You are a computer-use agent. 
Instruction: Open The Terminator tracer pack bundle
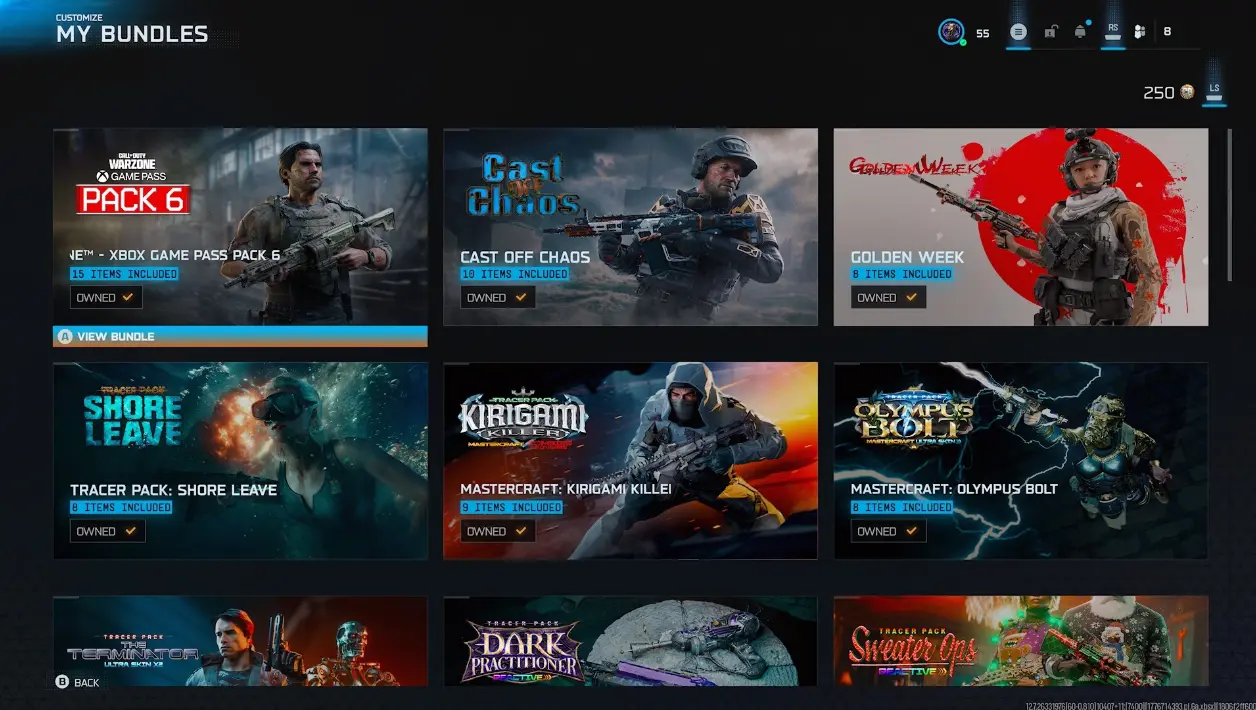240,641
